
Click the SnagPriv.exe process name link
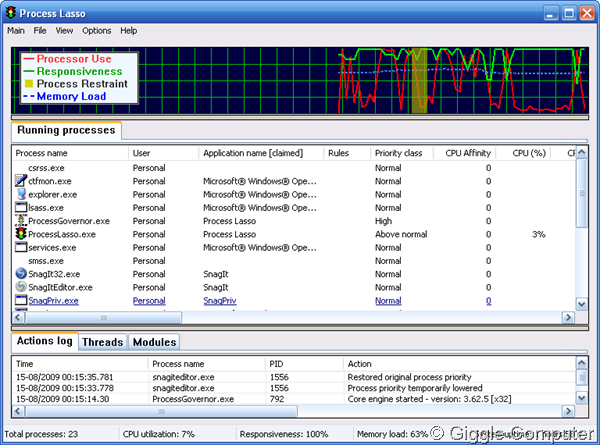point(53,301)
